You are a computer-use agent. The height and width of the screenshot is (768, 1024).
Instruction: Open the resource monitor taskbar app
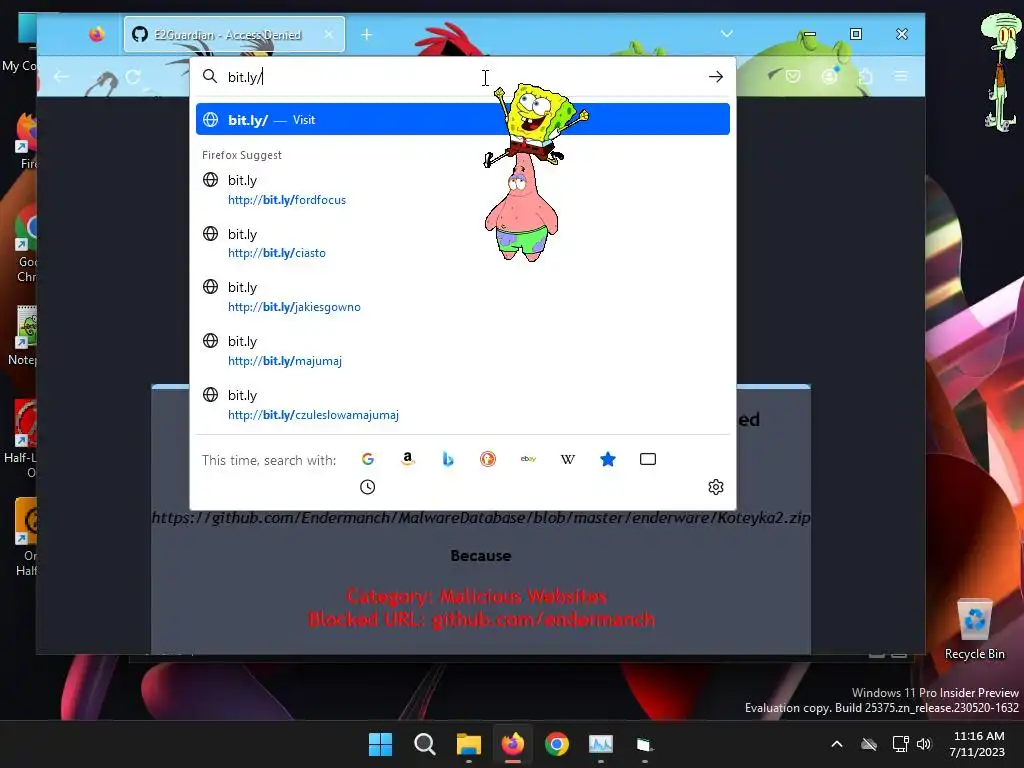[601, 744]
